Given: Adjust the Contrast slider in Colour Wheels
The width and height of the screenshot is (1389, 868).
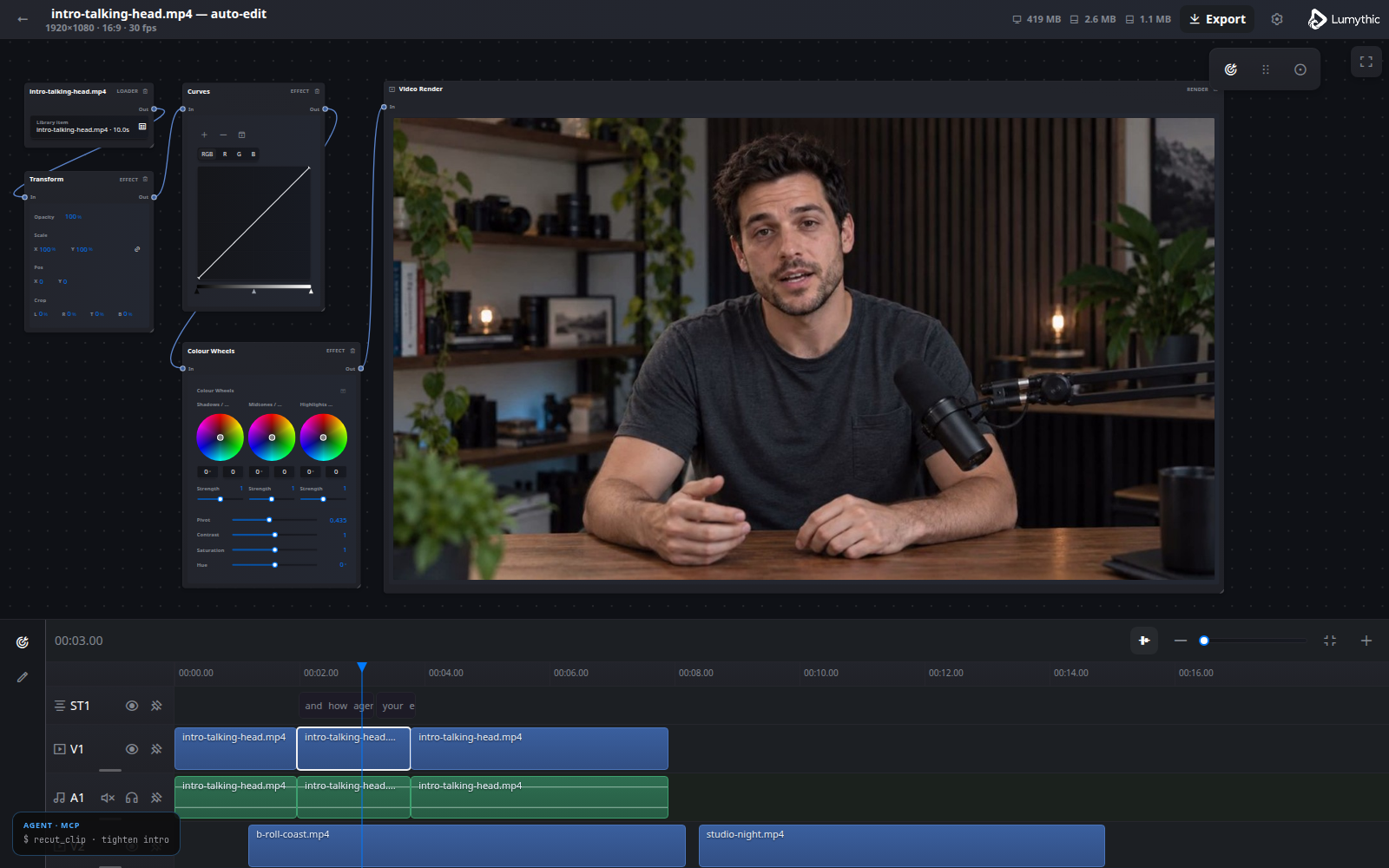Looking at the screenshot, I should pos(274,535).
